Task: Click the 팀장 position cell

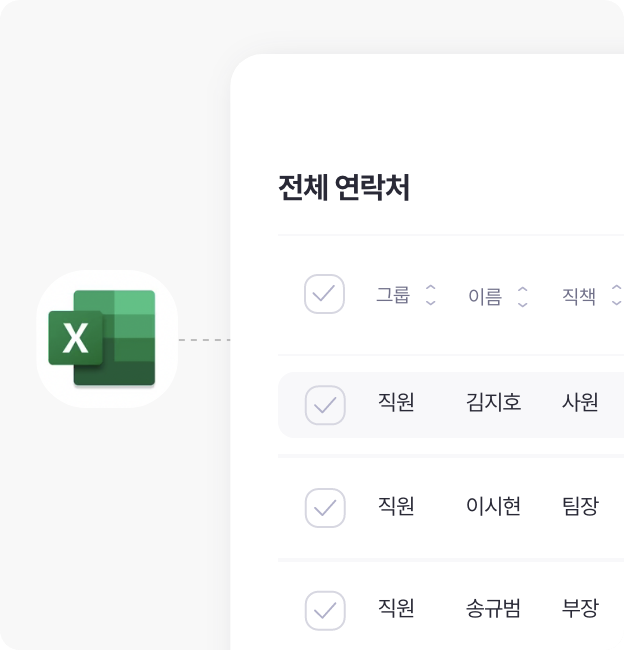Action: pyautogui.click(x=580, y=505)
